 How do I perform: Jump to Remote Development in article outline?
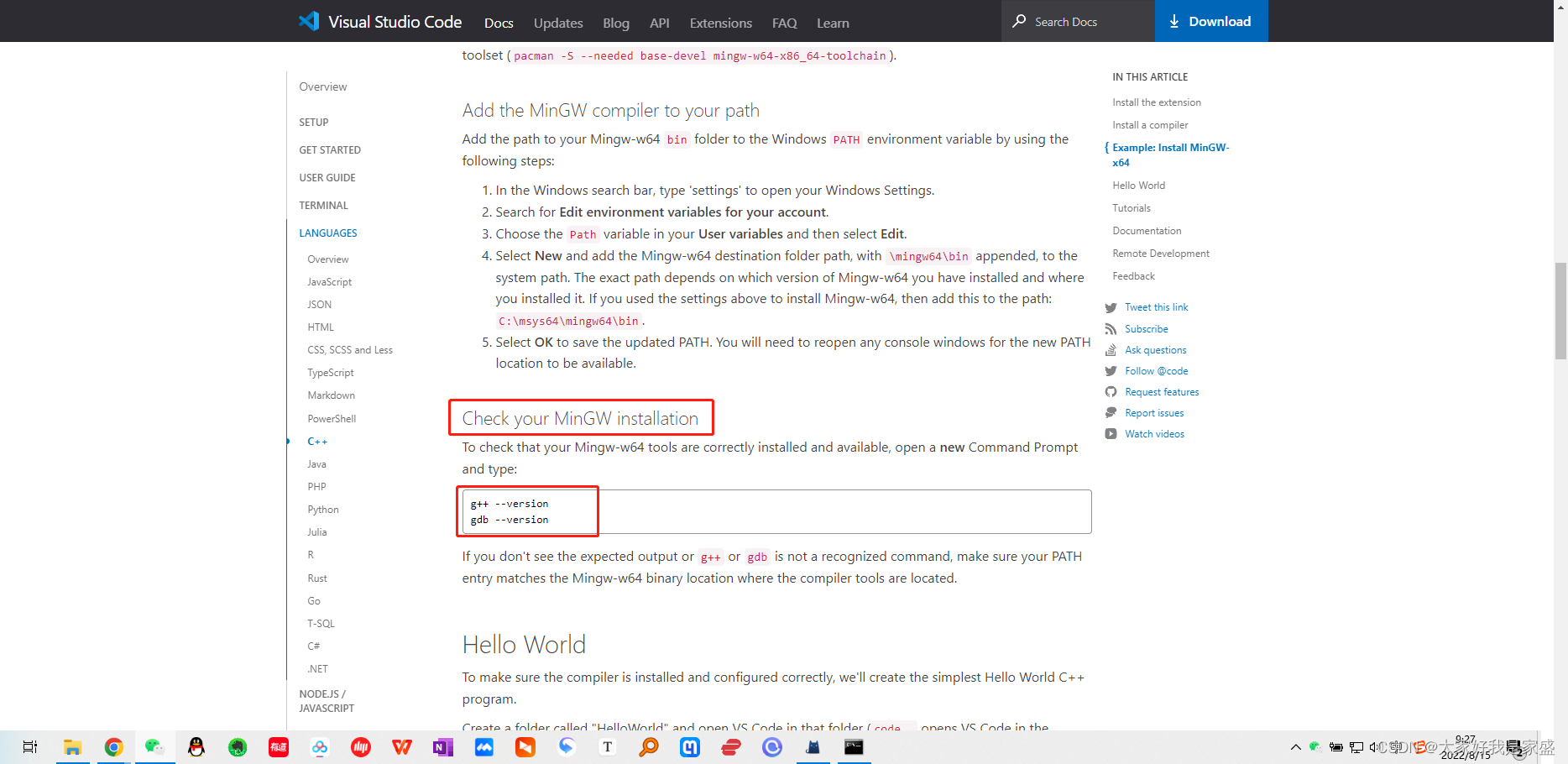pos(1161,254)
